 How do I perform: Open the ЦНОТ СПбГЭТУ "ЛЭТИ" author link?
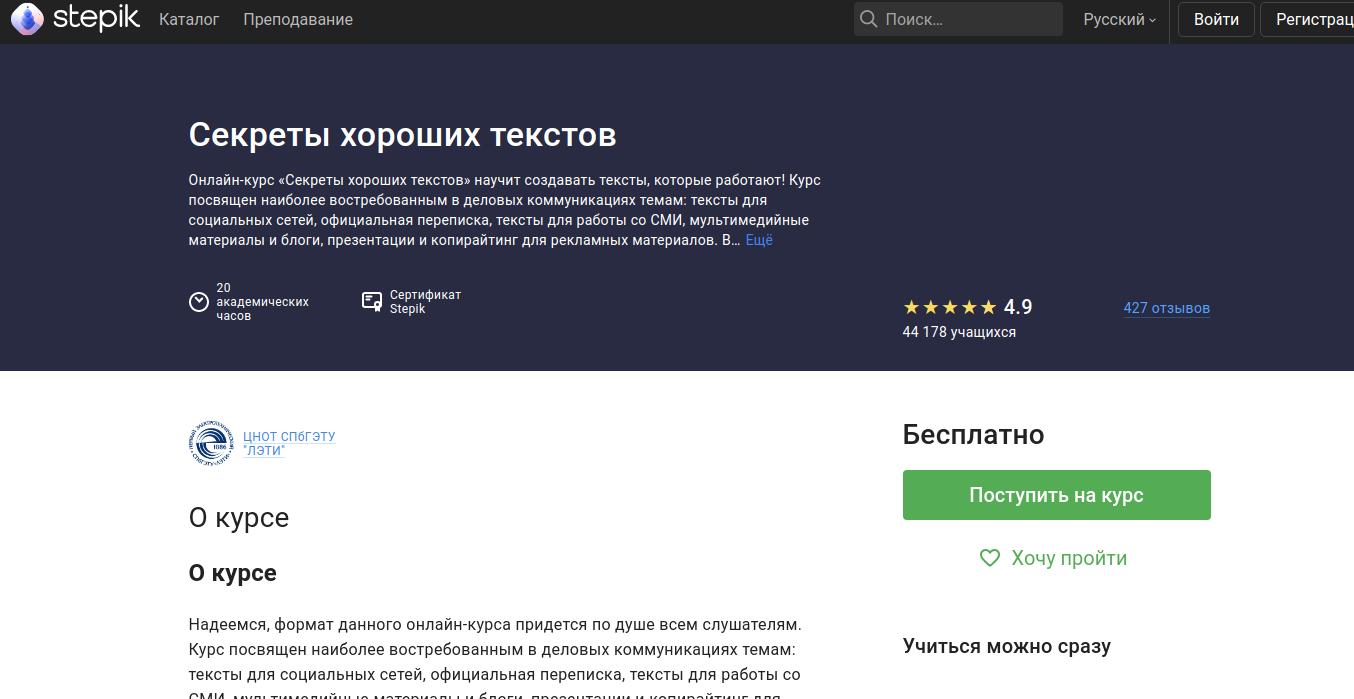pos(289,444)
